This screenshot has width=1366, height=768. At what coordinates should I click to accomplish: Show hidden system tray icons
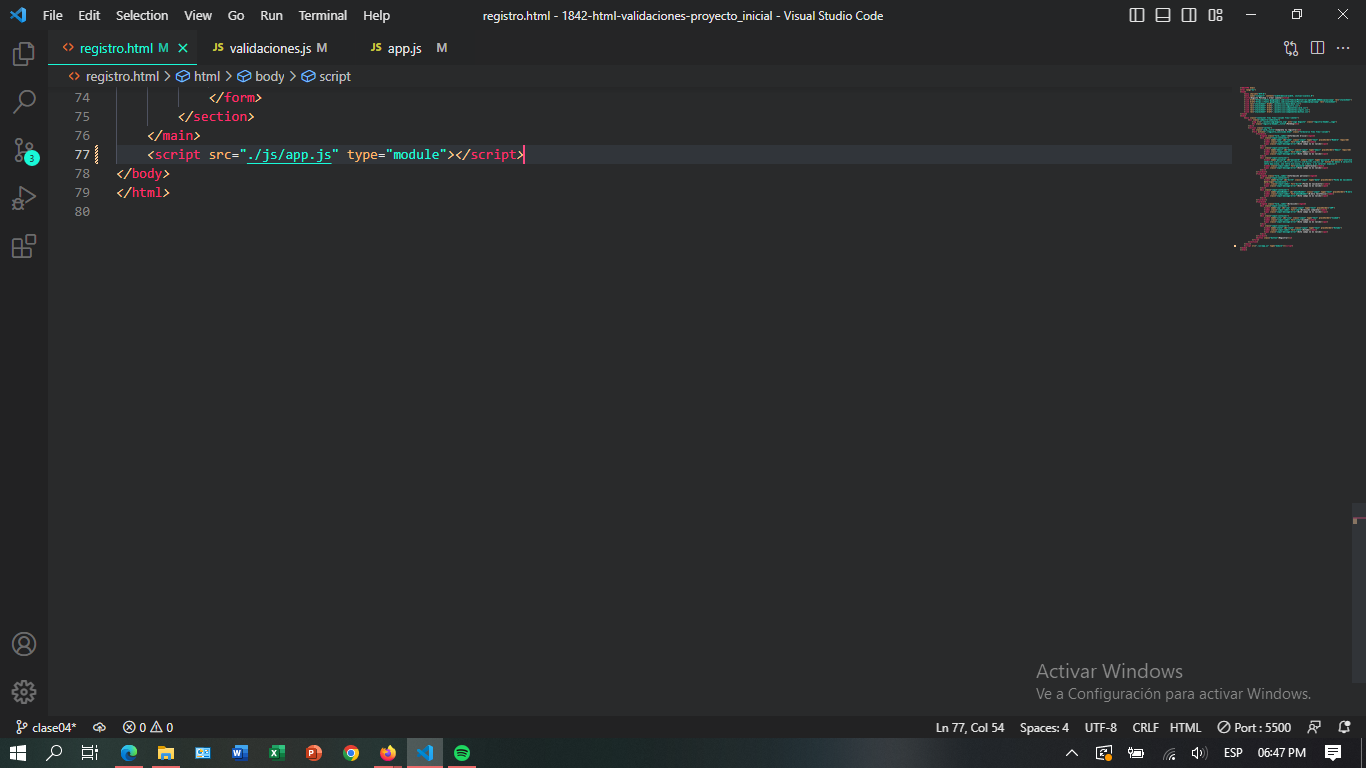[1072, 753]
